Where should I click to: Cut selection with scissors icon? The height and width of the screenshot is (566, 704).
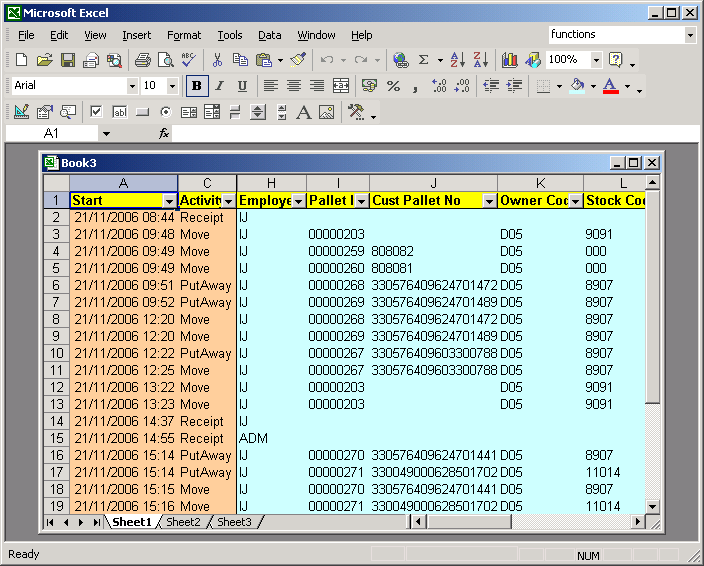217,60
